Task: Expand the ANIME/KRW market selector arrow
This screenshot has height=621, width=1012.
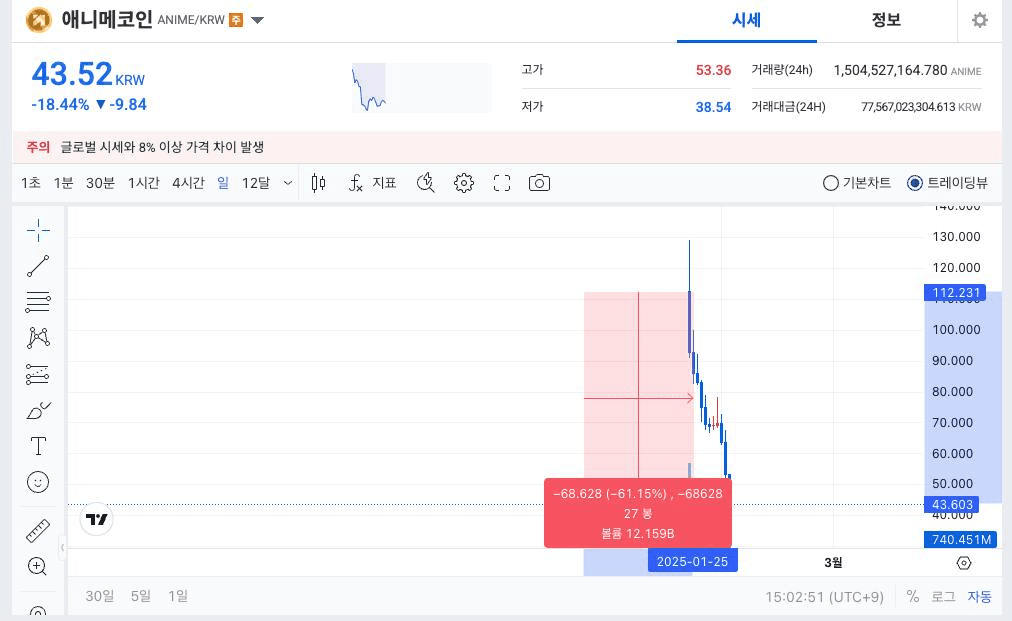Action: 258,20
